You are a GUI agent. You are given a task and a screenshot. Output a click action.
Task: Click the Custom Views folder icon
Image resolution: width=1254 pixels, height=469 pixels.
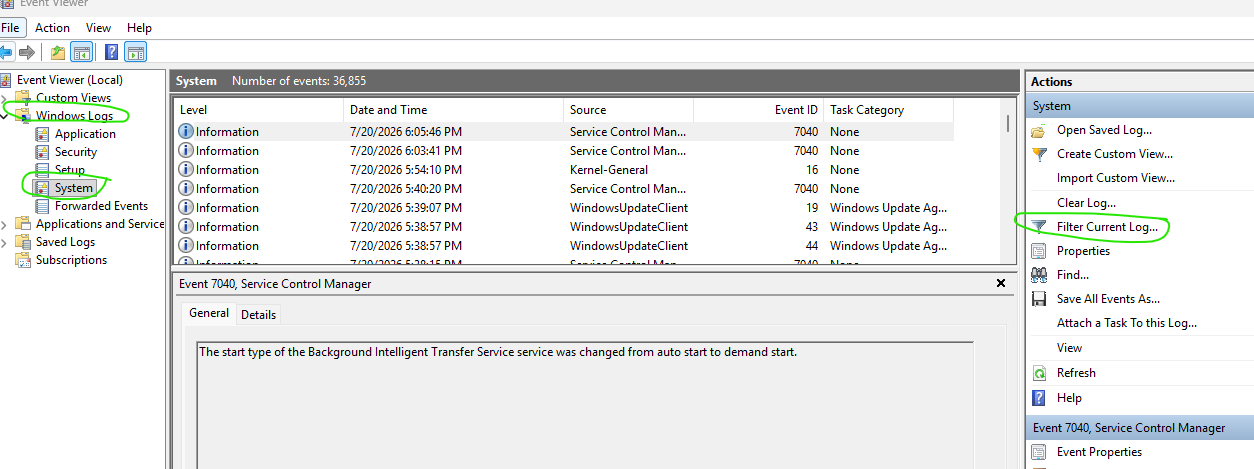pyautogui.click(x=23, y=98)
